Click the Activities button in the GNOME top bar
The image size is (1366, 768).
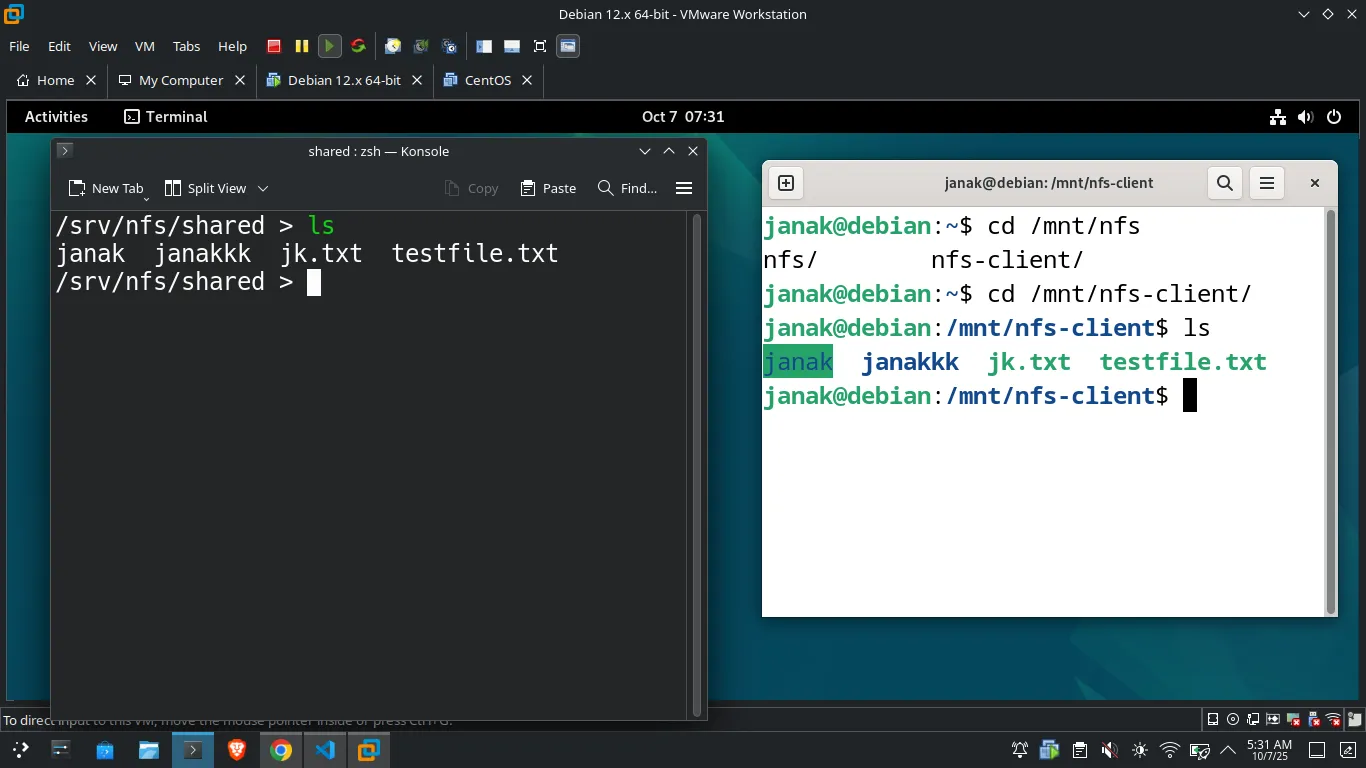coord(56,117)
